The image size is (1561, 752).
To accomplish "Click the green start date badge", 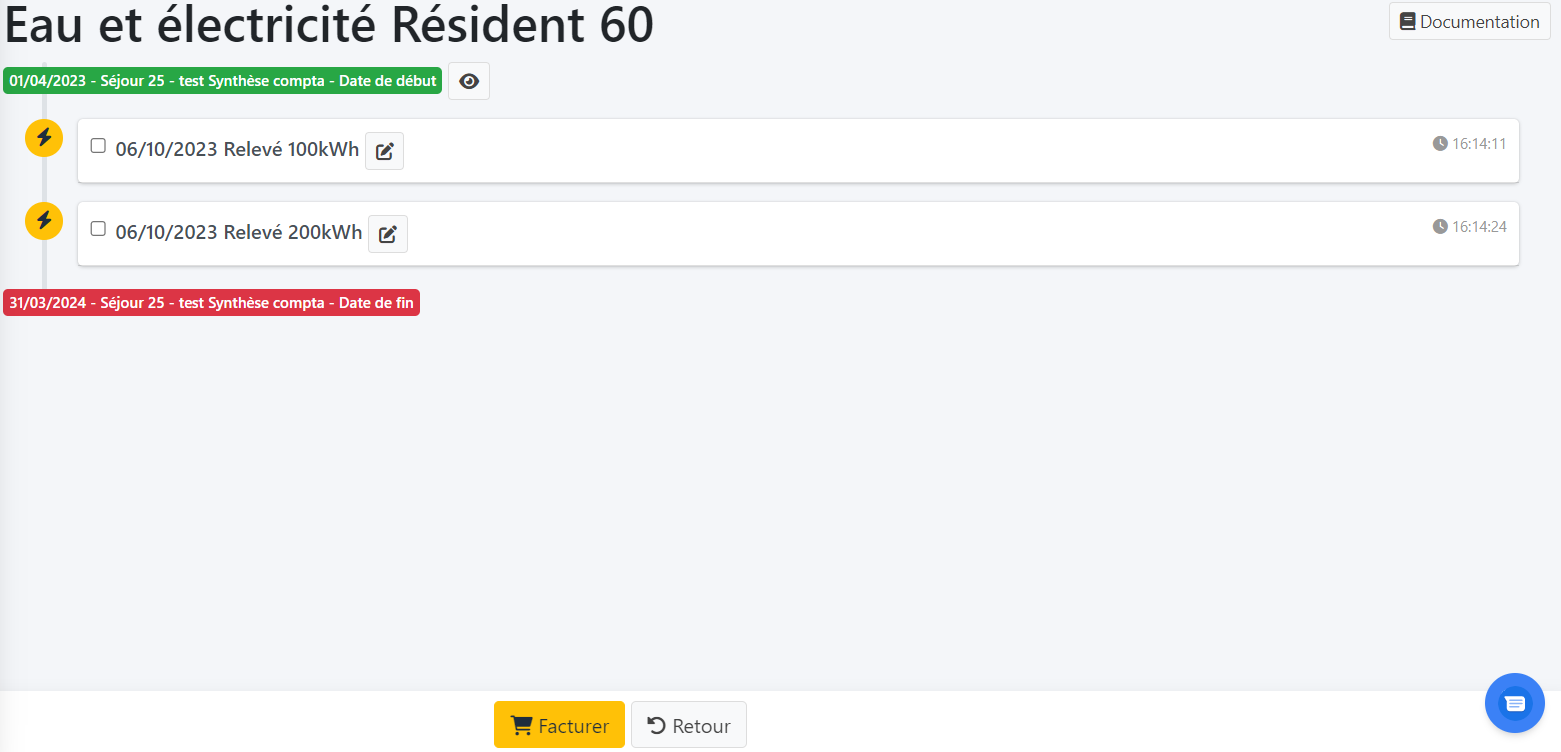I will (222, 81).
